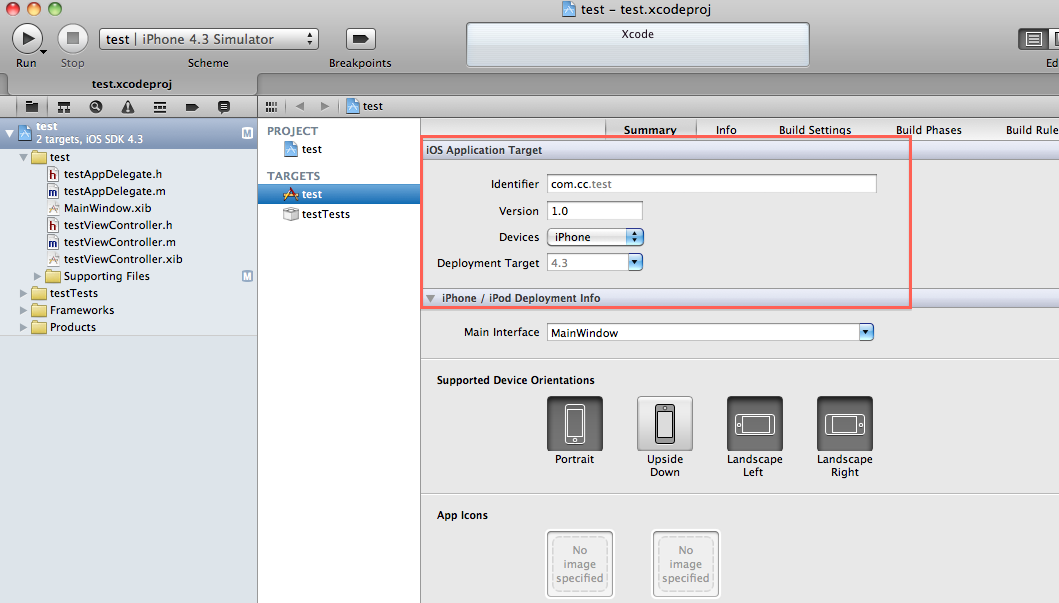This screenshot has width=1059, height=603.
Task: Select testAppDelegate.h file
Action: tap(112, 174)
